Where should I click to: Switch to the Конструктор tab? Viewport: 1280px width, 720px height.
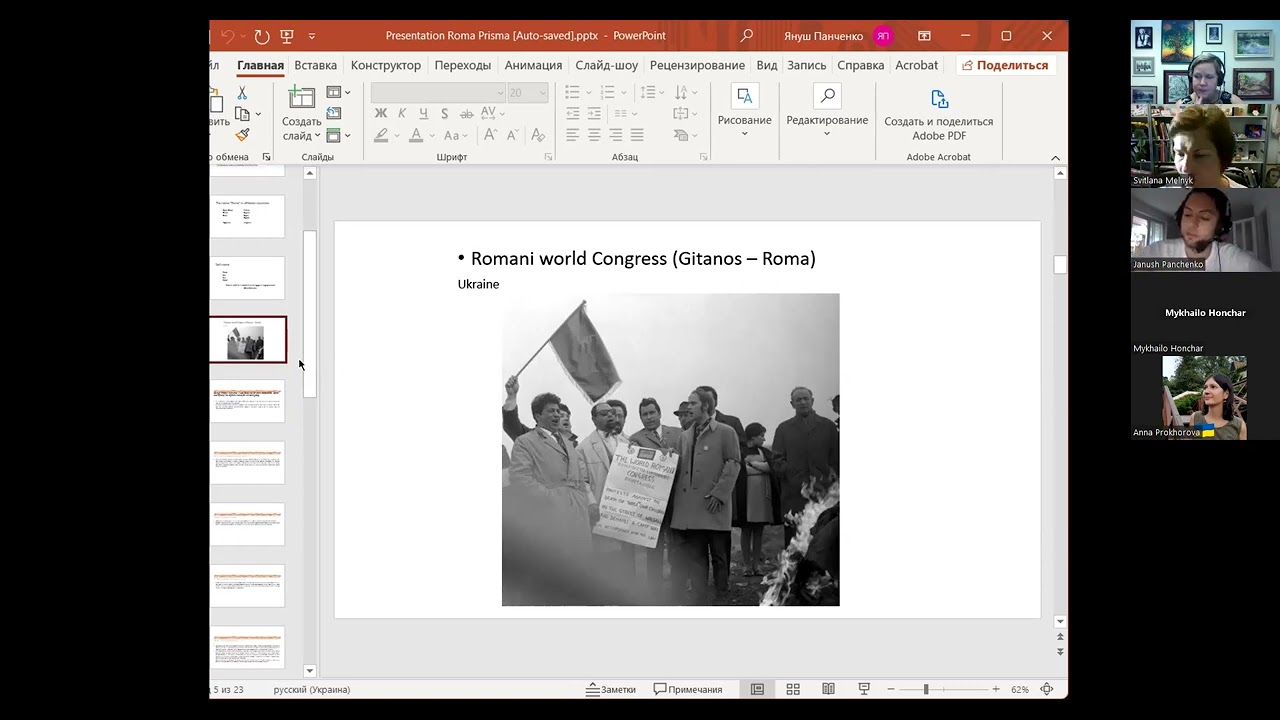(x=386, y=65)
